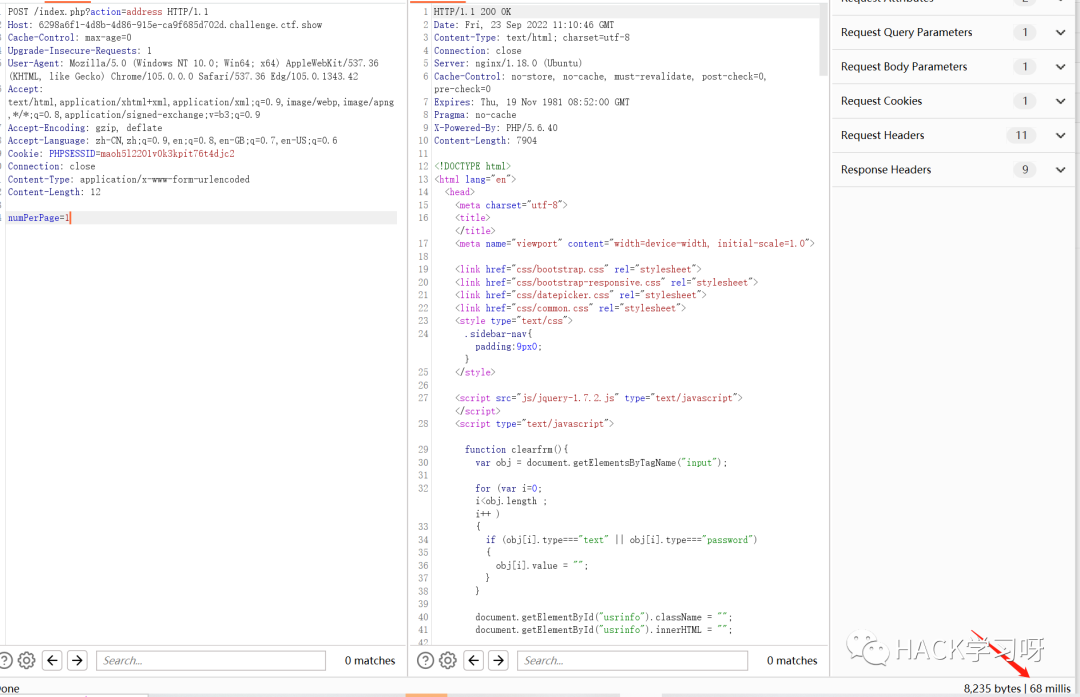Click Server nginx/1.18.0 header line
Image resolution: width=1080 pixels, height=697 pixels.
click(508, 63)
